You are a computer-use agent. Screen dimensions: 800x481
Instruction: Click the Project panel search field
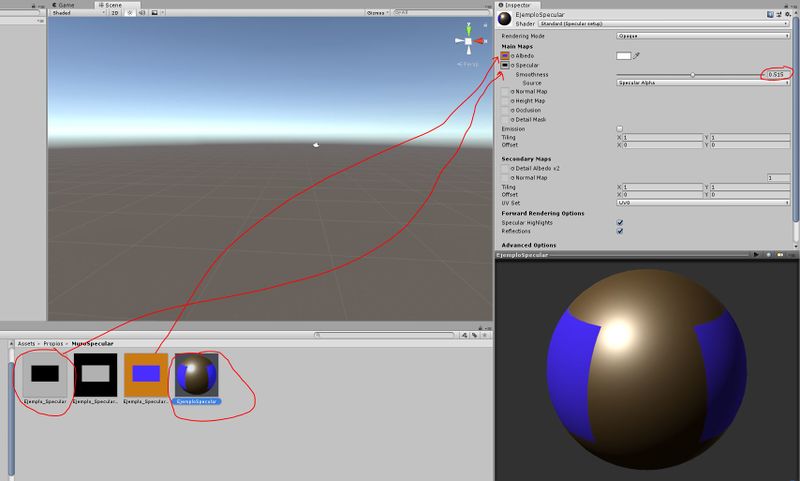pos(384,335)
